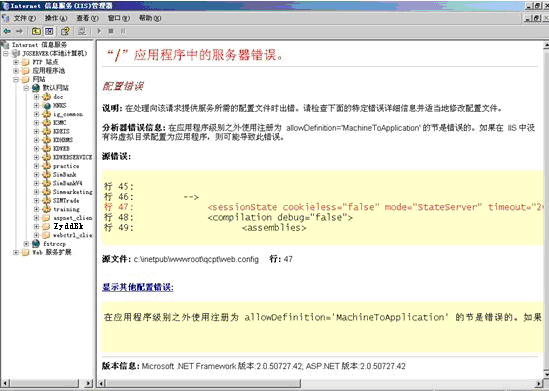Expand the fstrocp website node
Image resolution: width=549 pixels, height=391 pixels.
click(x=26, y=244)
